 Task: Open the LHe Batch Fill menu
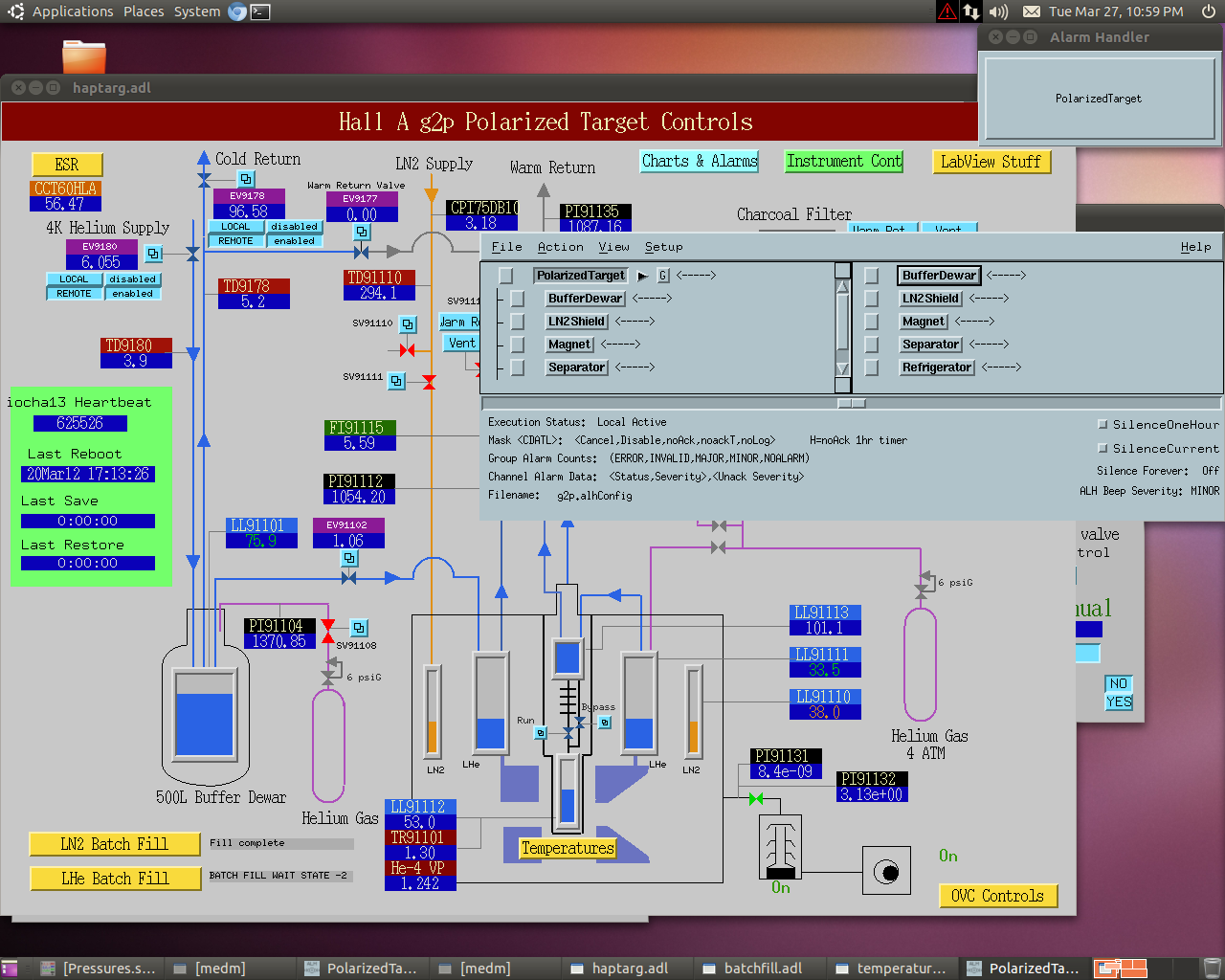tap(115, 879)
